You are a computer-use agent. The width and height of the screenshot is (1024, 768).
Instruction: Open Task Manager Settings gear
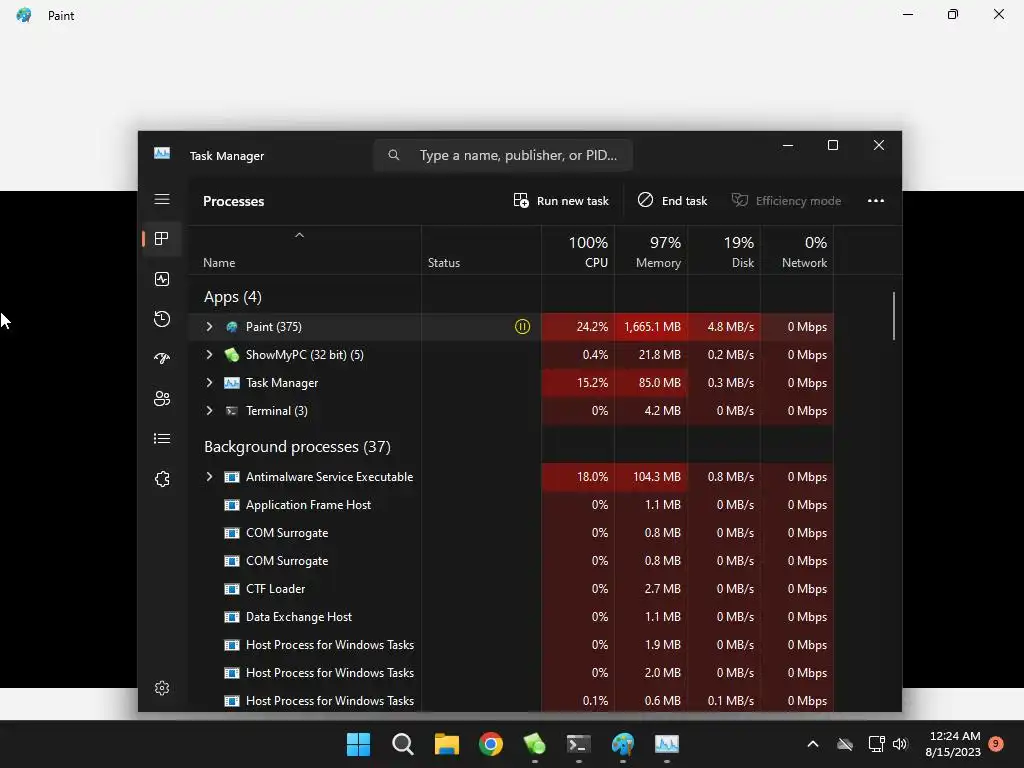[x=162, y=688]
